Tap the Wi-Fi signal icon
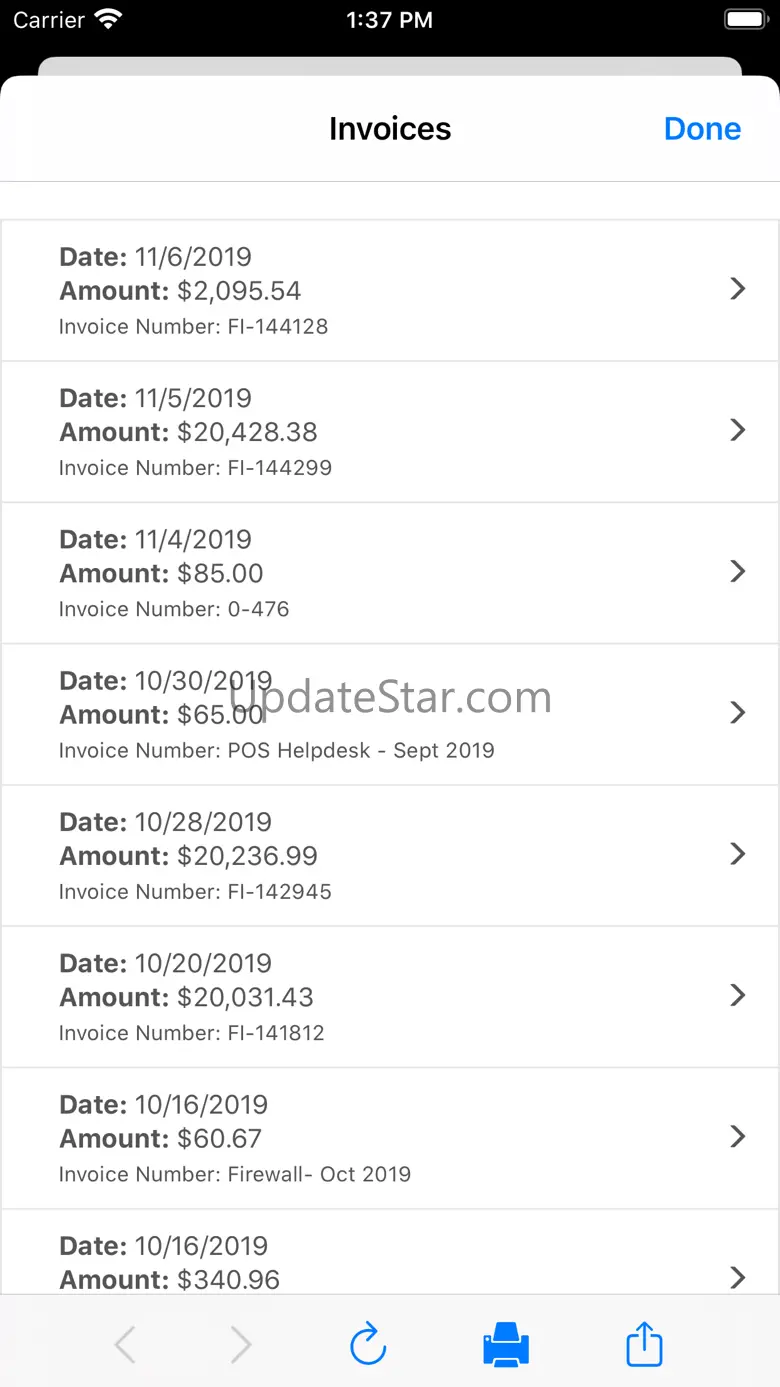Image resolution: width=780 pixels, height=1387 pixels. tap(107, 20)
